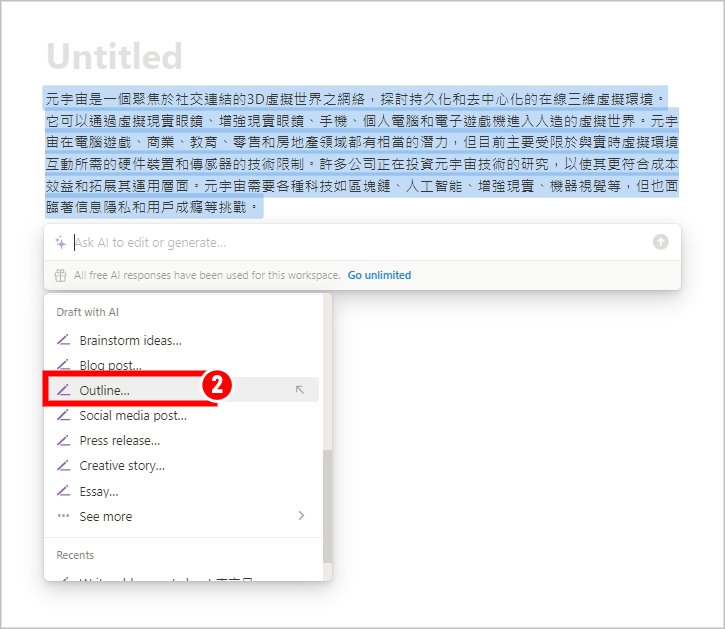Click the insert arrow icon on Outline row
The height and width of the screenshot is (629, 725).
tap(300, 390)
